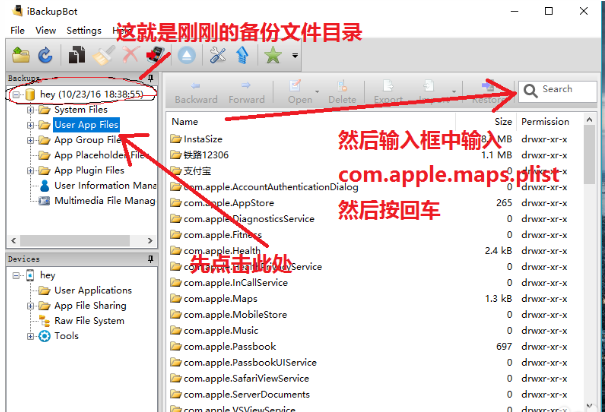Select the InstaSize folder row

[203, 139]
